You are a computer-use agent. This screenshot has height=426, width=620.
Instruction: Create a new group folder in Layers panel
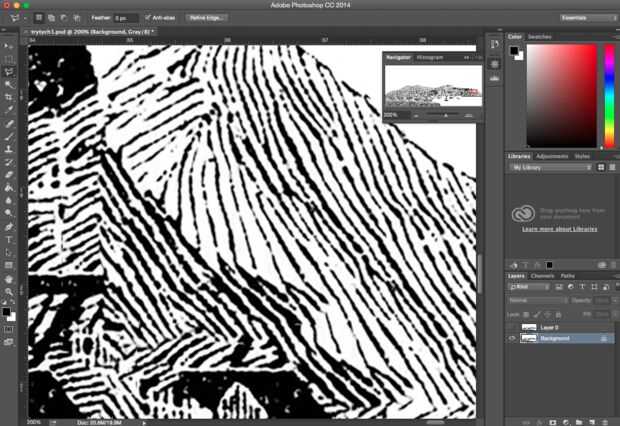point(579,422)
